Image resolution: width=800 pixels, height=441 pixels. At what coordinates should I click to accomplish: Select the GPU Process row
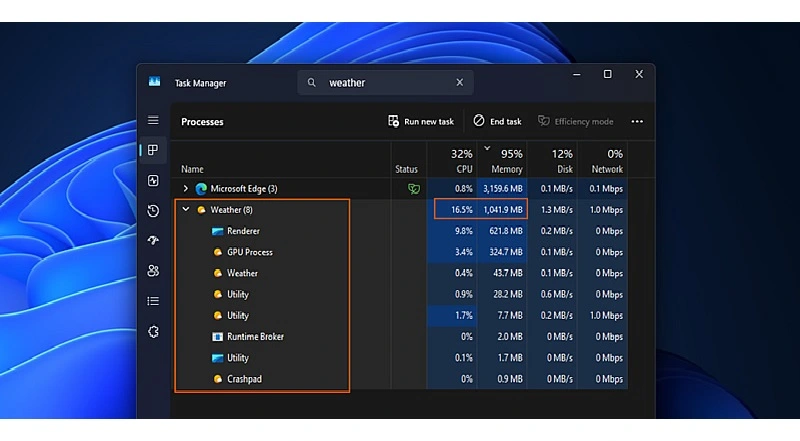[x=399, y=252]
